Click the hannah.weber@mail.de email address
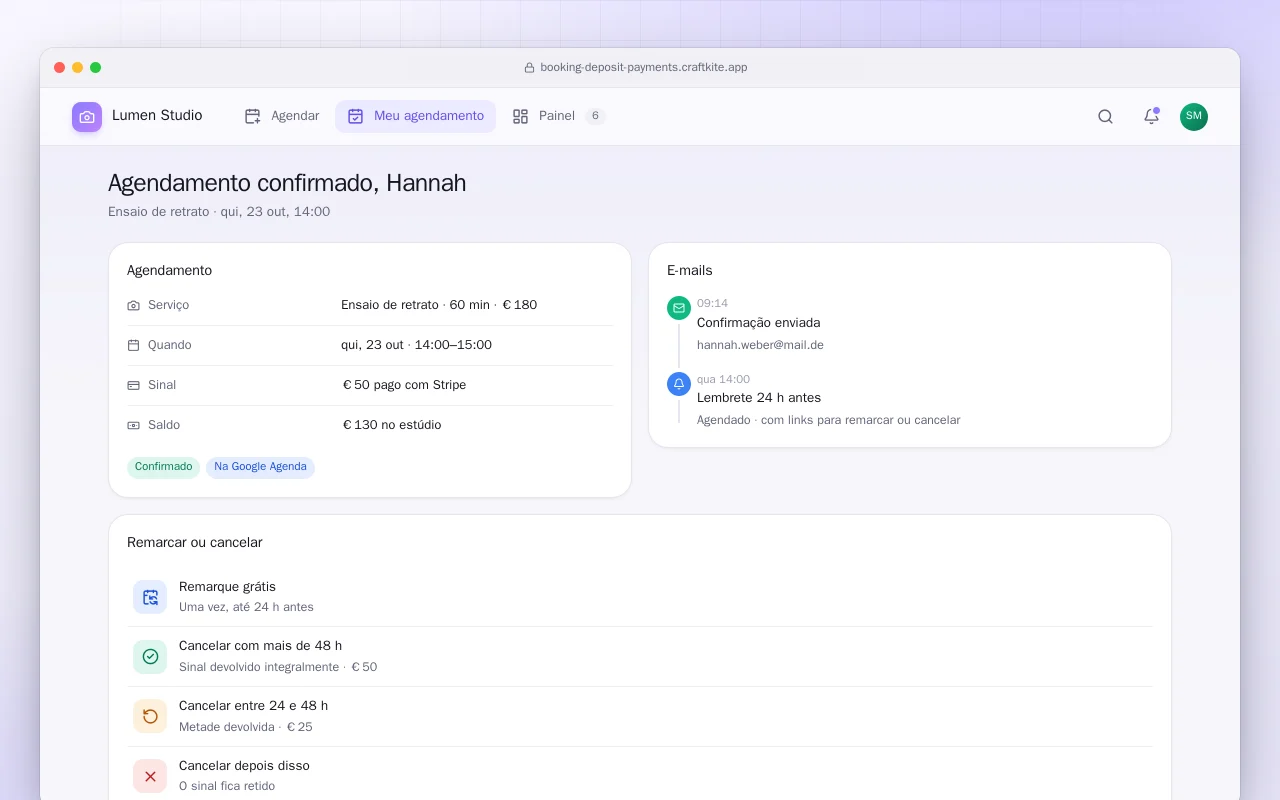This screenshot has height=800, width=1280. pos(760,345)
